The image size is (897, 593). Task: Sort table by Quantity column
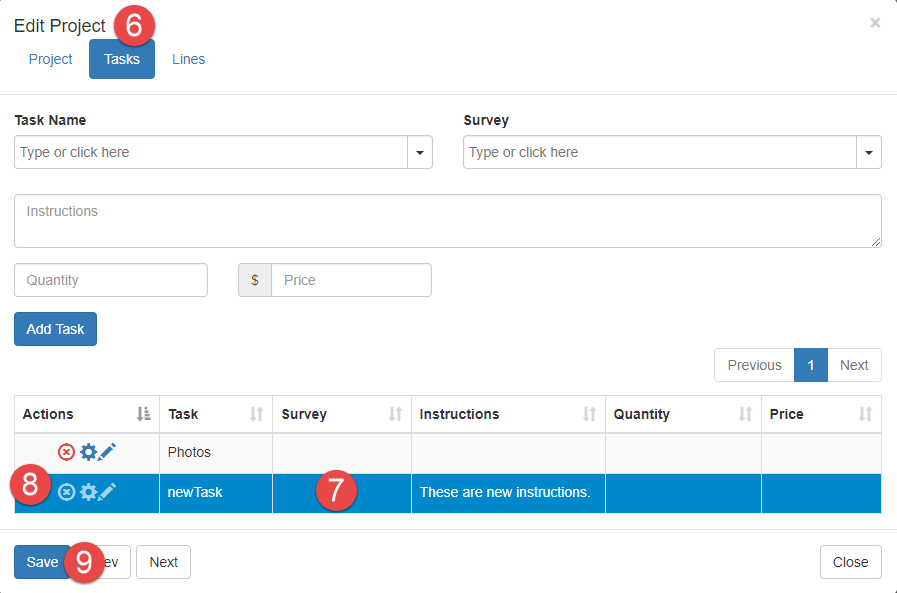[683, 414]
